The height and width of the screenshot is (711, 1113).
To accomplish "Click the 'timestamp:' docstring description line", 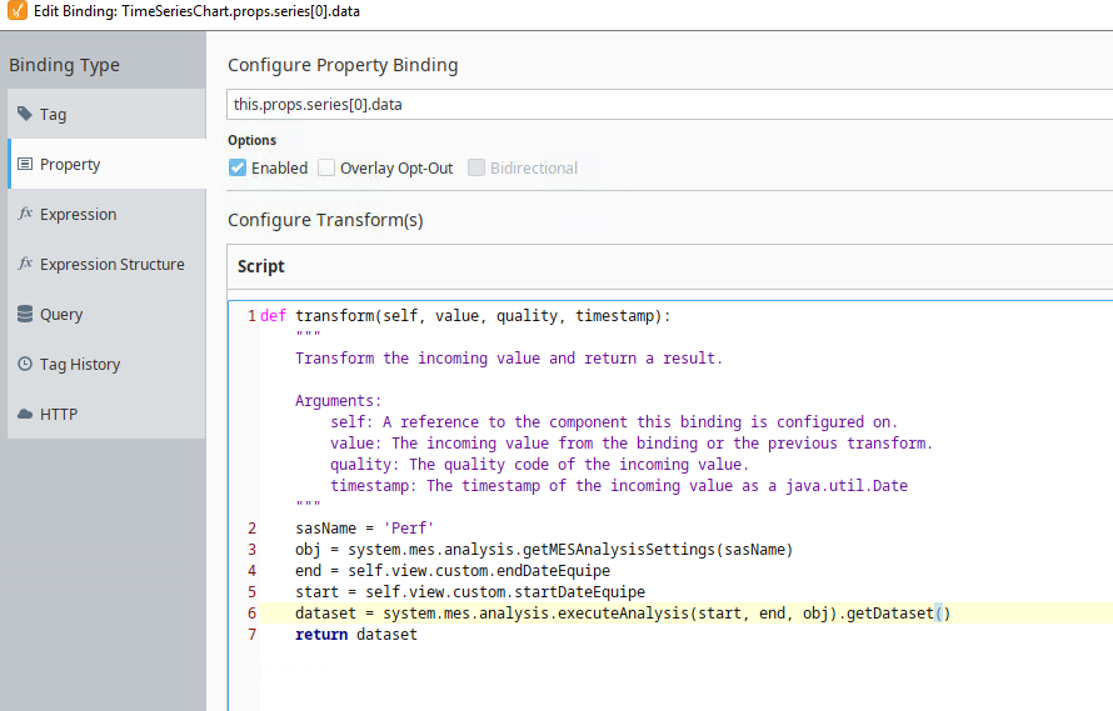I will click(619, 485).
